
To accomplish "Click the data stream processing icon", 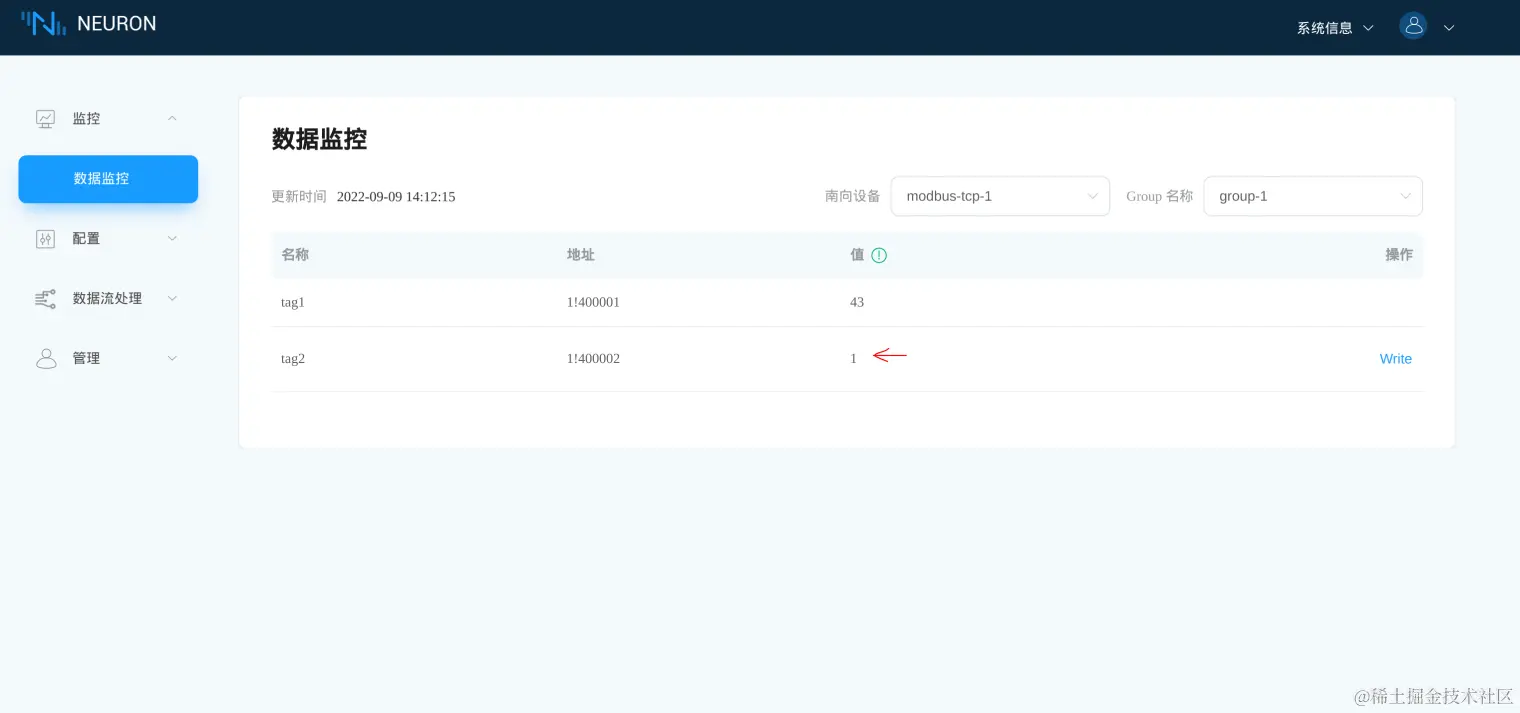I will pos(46,299).
